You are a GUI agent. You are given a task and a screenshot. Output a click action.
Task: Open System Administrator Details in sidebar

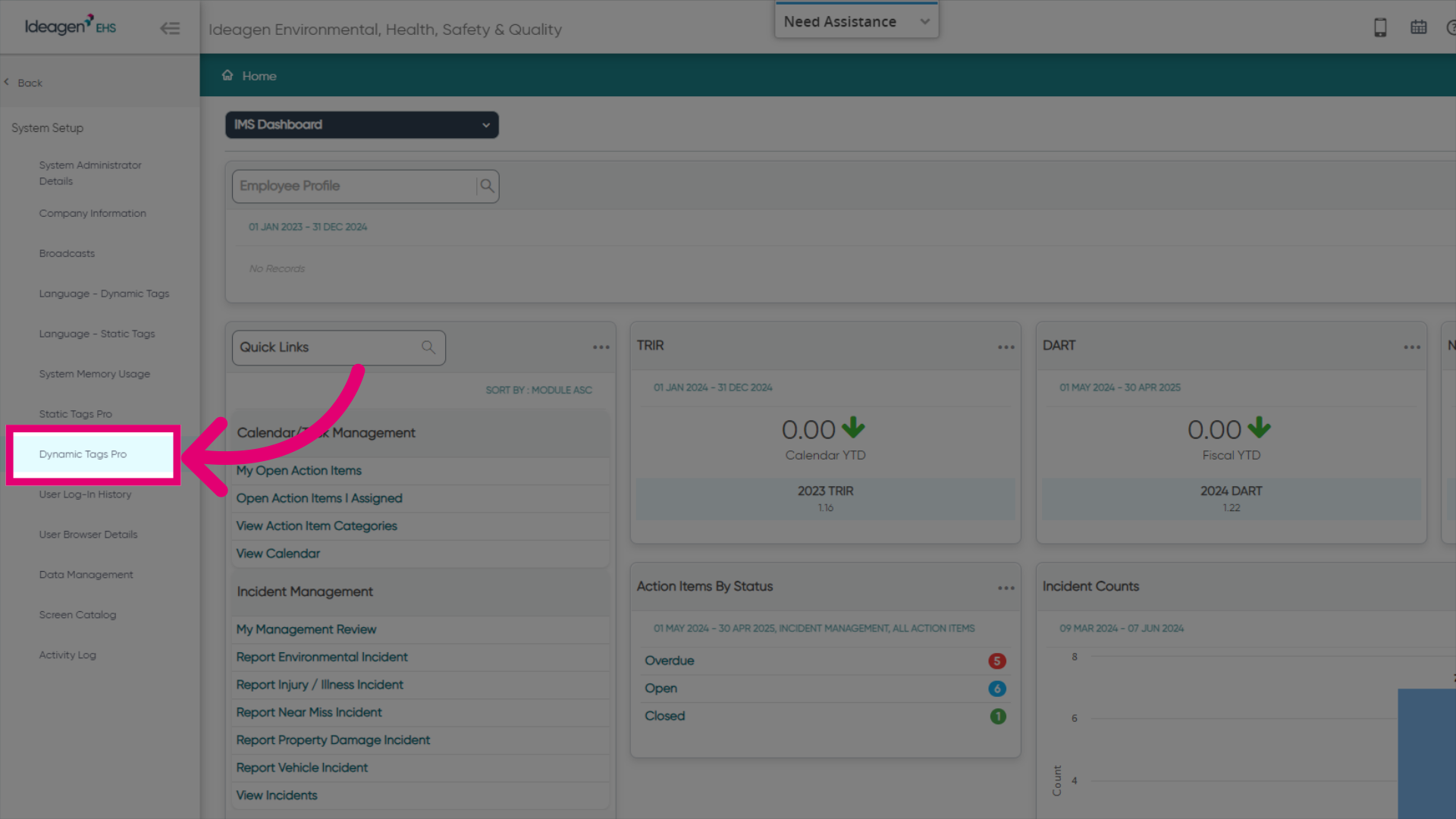click(90, 173)
